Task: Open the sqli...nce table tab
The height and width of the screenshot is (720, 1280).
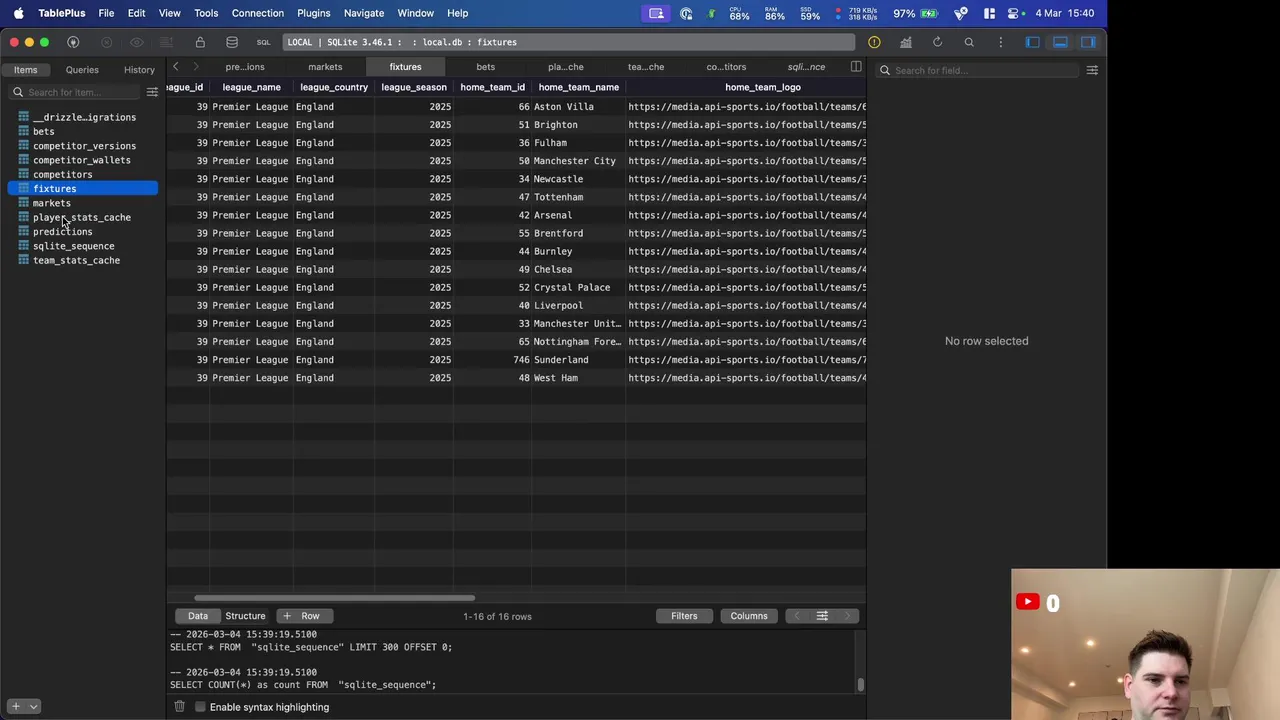Action: tap(806, 67)
